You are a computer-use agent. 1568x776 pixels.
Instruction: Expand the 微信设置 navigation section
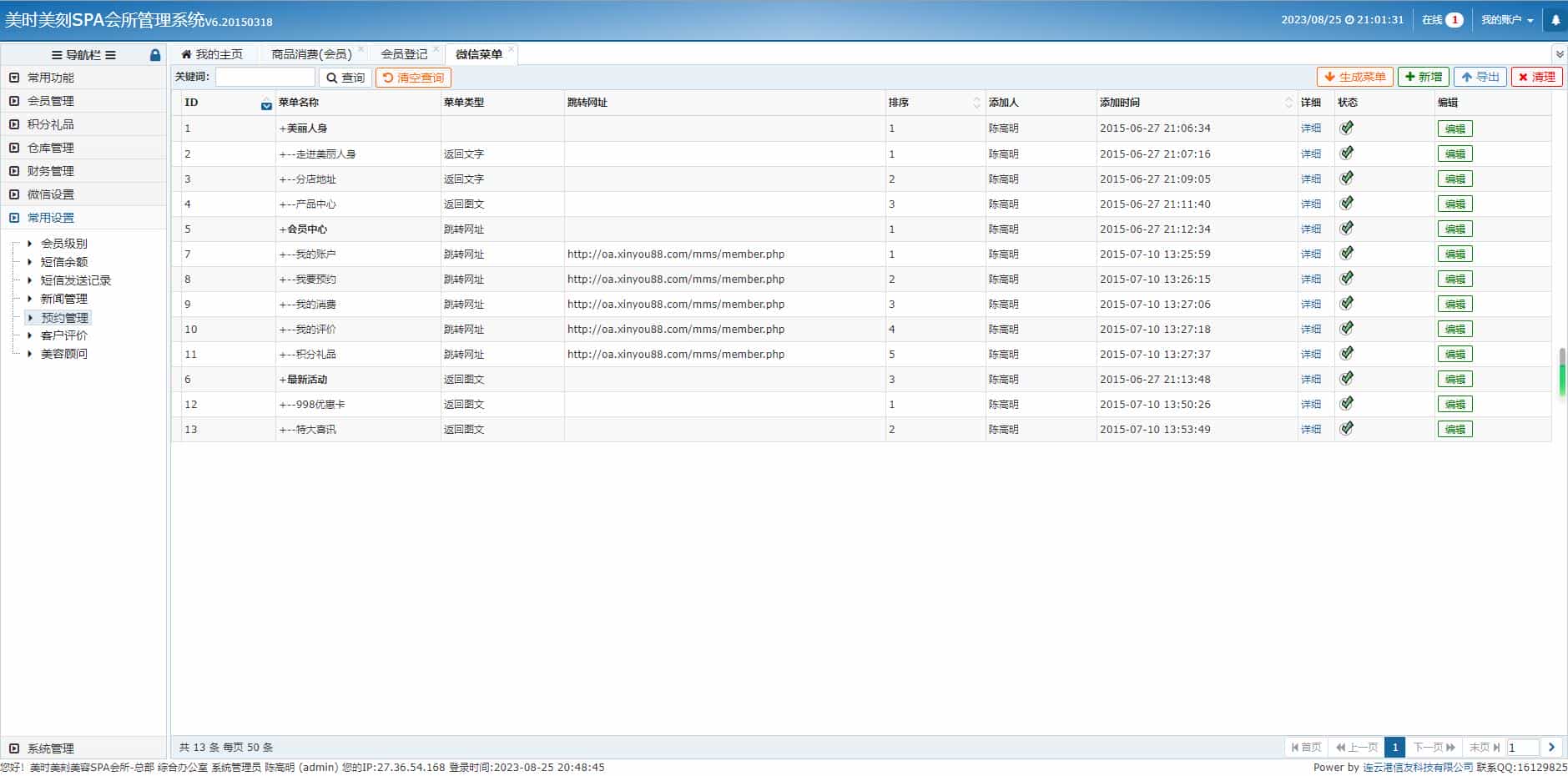pyautogui.click(x=83, y=194)
